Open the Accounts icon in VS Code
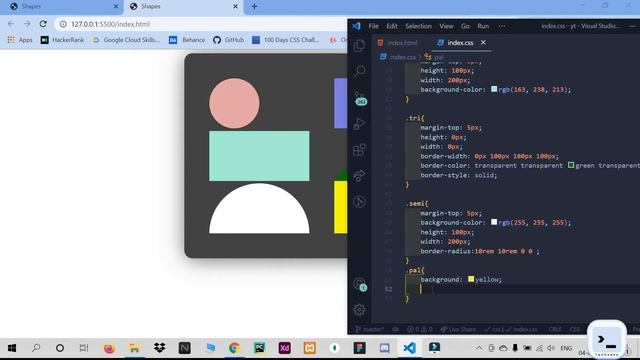The image size is (640, 360). [360, 284]
